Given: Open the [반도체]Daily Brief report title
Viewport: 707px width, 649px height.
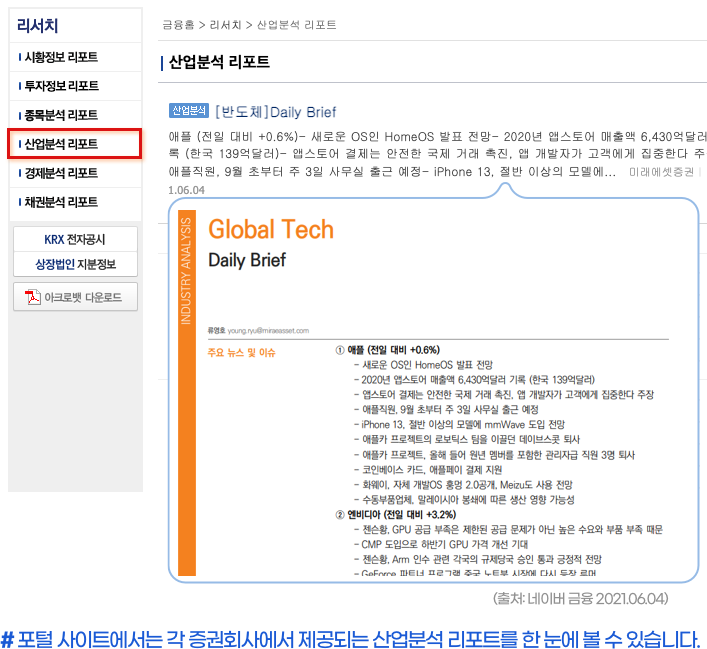Looking at the screenshot, I should tap(275, 112).
